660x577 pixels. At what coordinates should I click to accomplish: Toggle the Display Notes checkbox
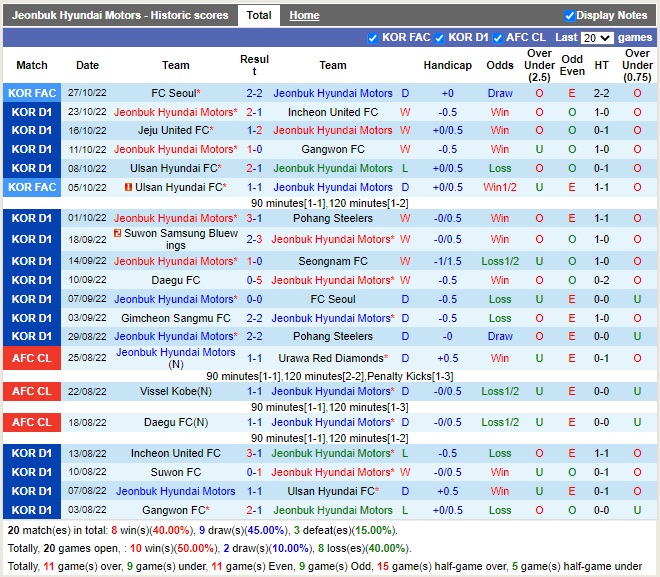[x=569, y=15]
